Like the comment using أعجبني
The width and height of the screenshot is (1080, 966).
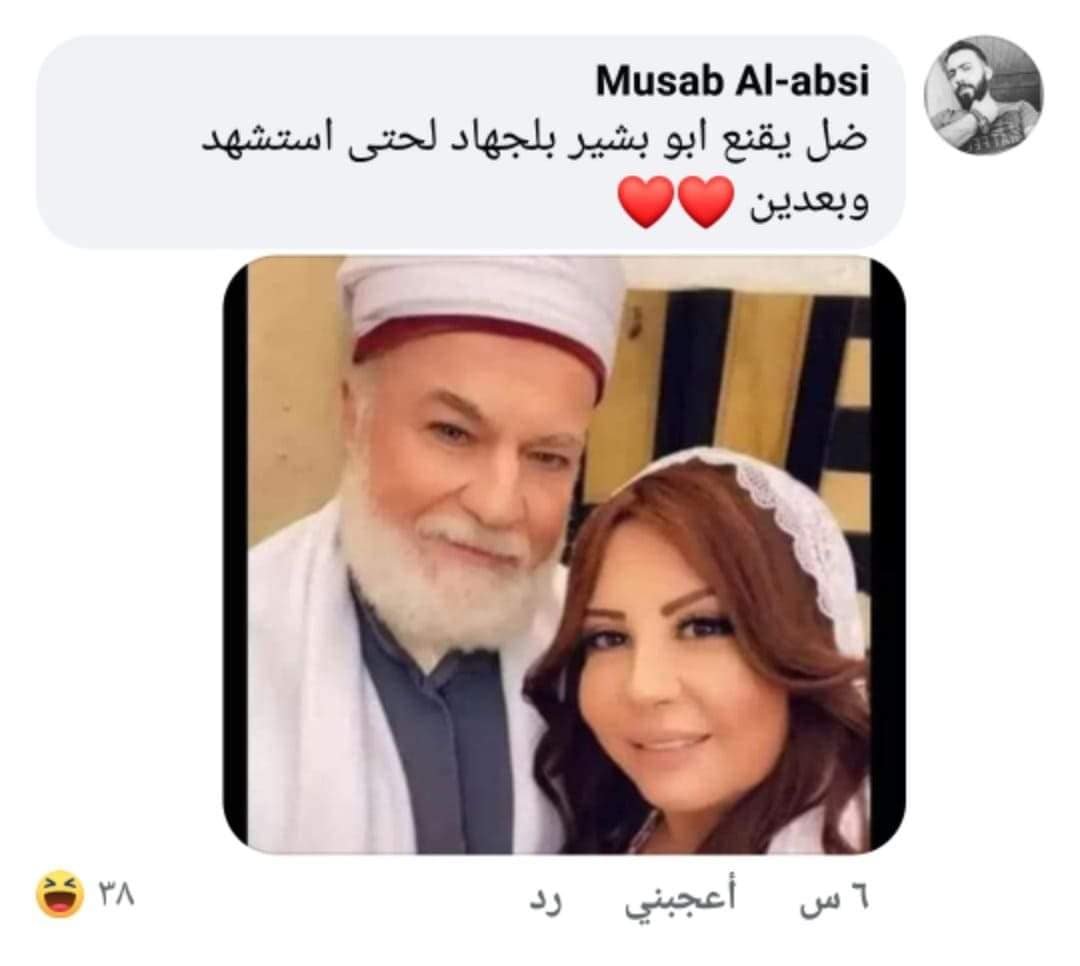681,899
